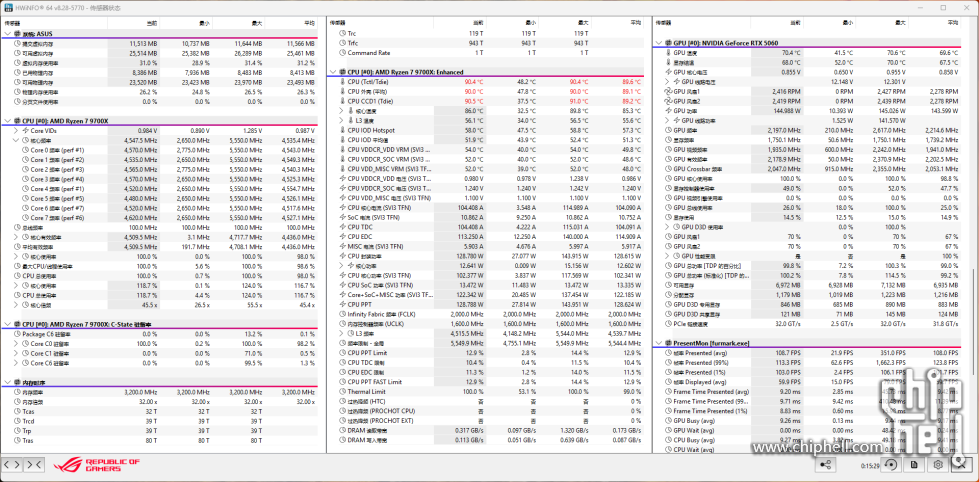Click the 0.984 V Core VIDs value

[x=147, y=130]
